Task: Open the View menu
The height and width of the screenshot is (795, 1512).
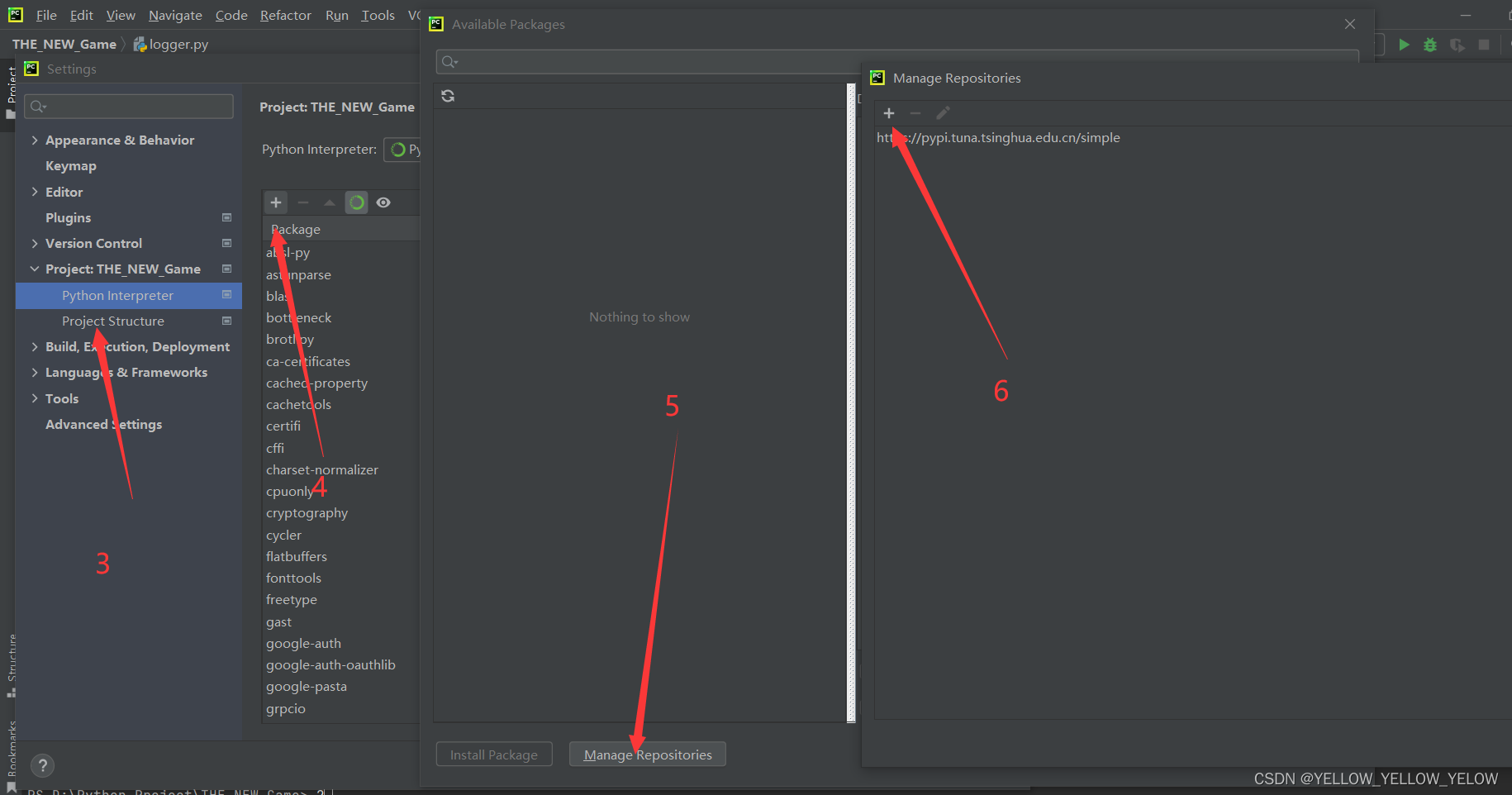Action: coord(121,15)
